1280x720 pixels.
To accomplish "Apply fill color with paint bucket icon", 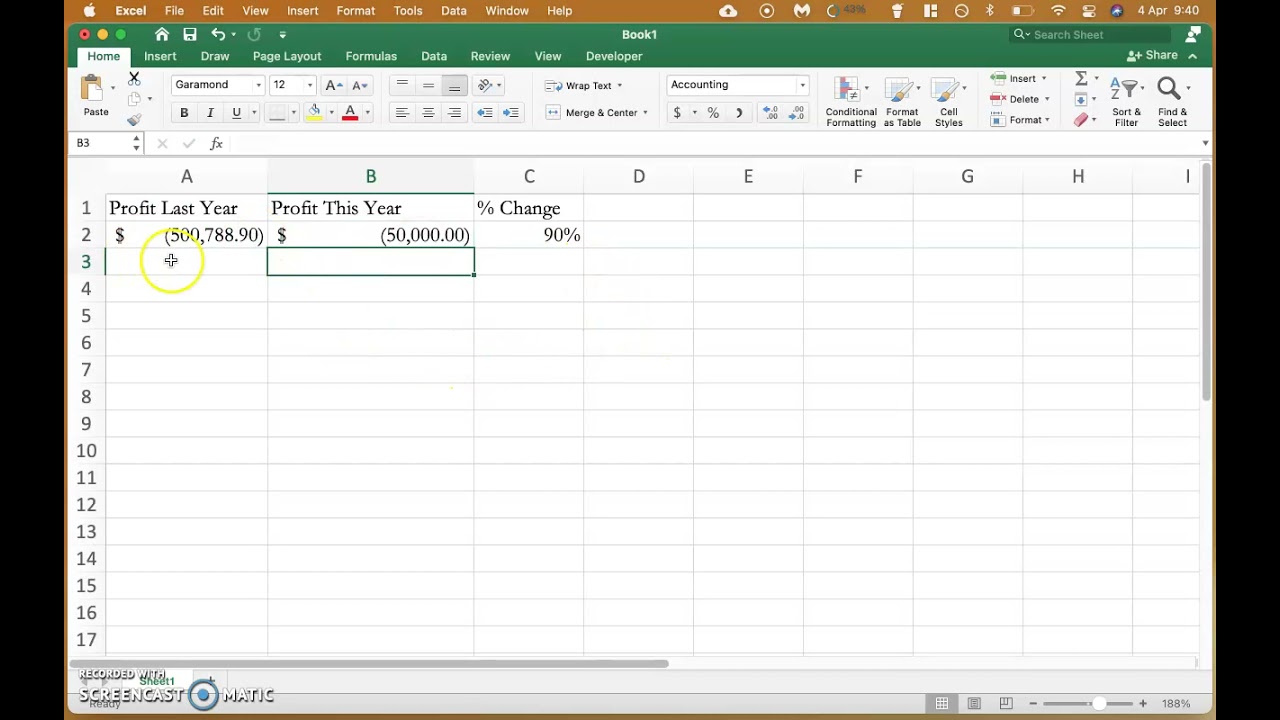I will pos(314,112).
